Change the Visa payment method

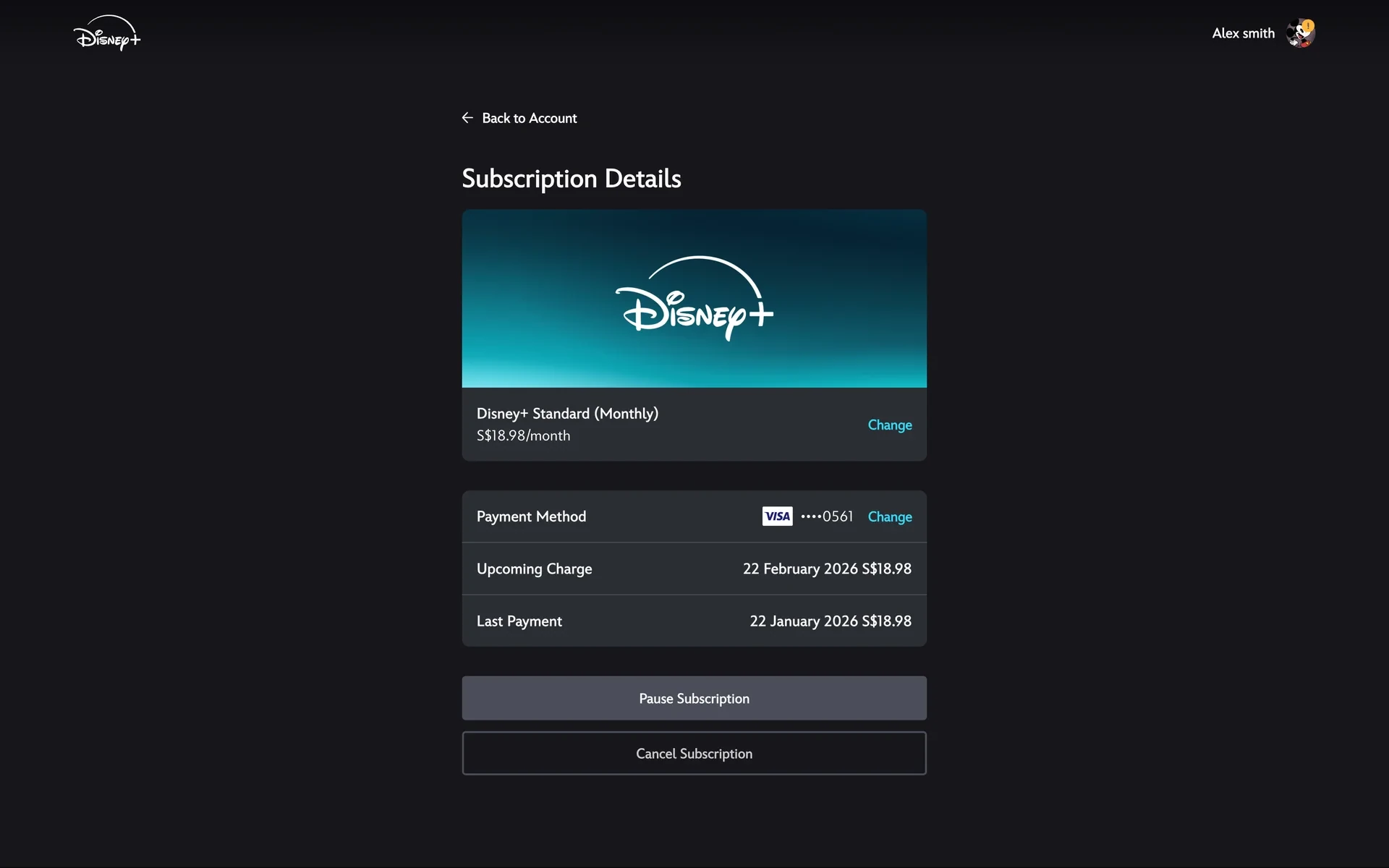tap(889, 516)
